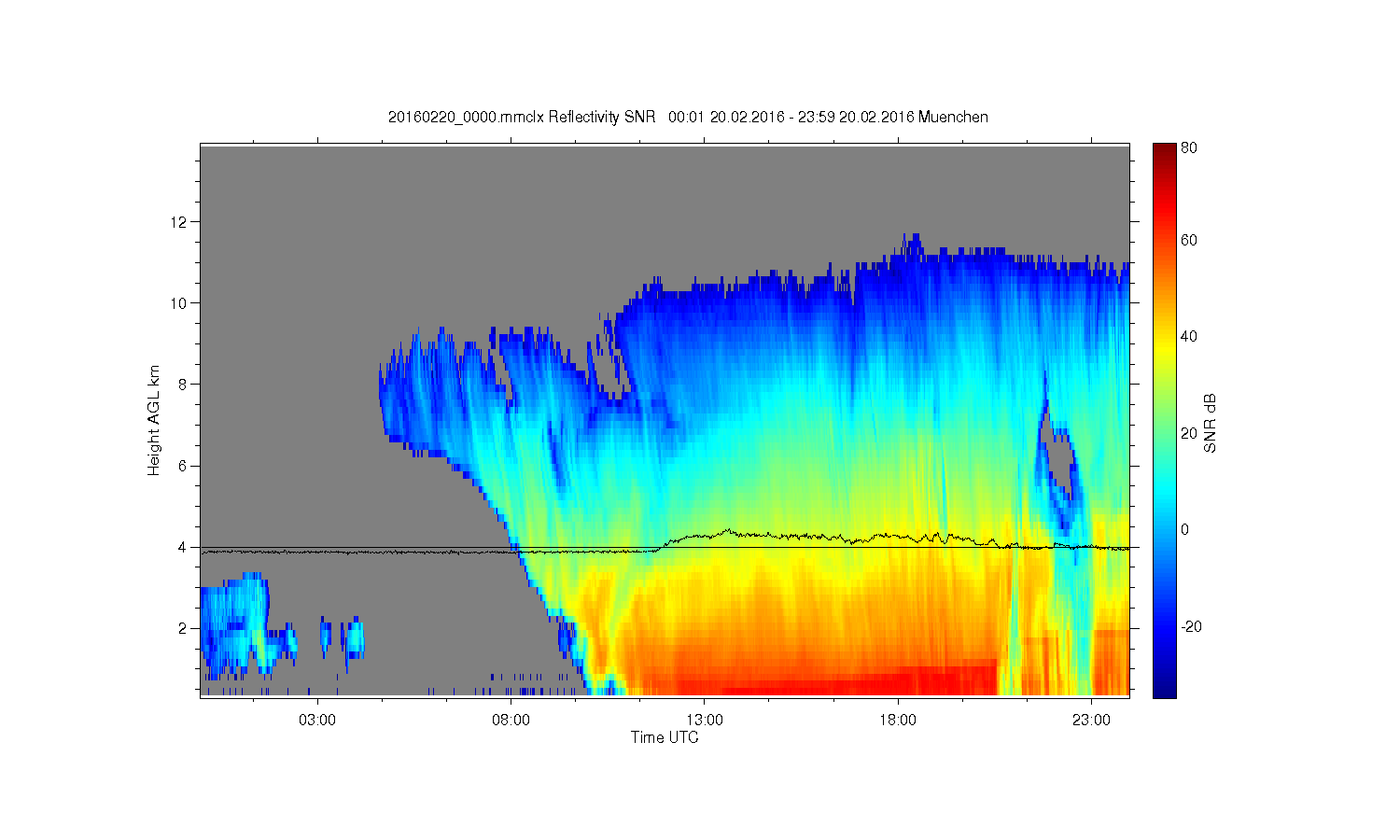
Task: Click the 'Time UTC' x-axis label
Action: (x=665, y=737)
